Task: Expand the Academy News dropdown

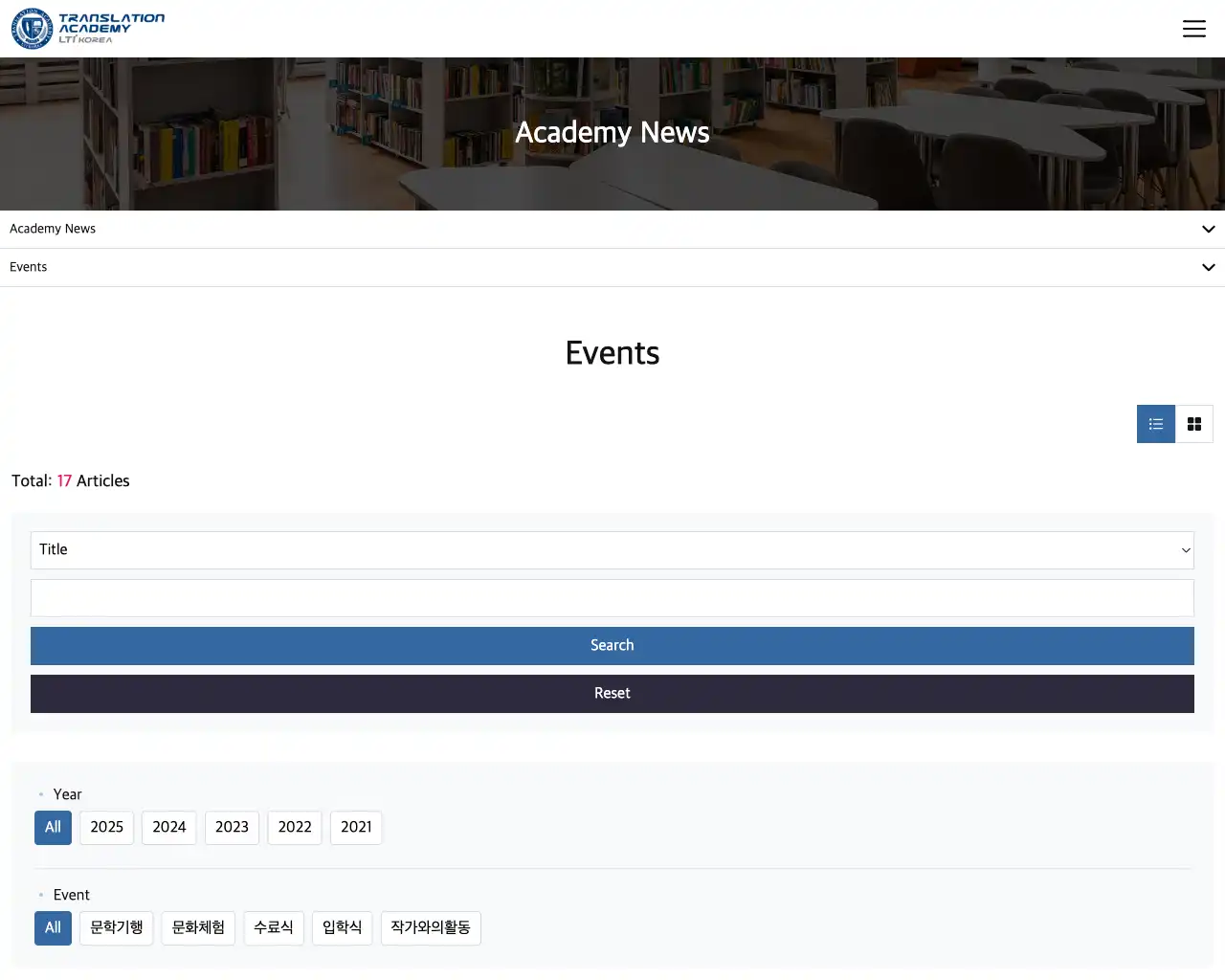Action: [x=612, y=229]
